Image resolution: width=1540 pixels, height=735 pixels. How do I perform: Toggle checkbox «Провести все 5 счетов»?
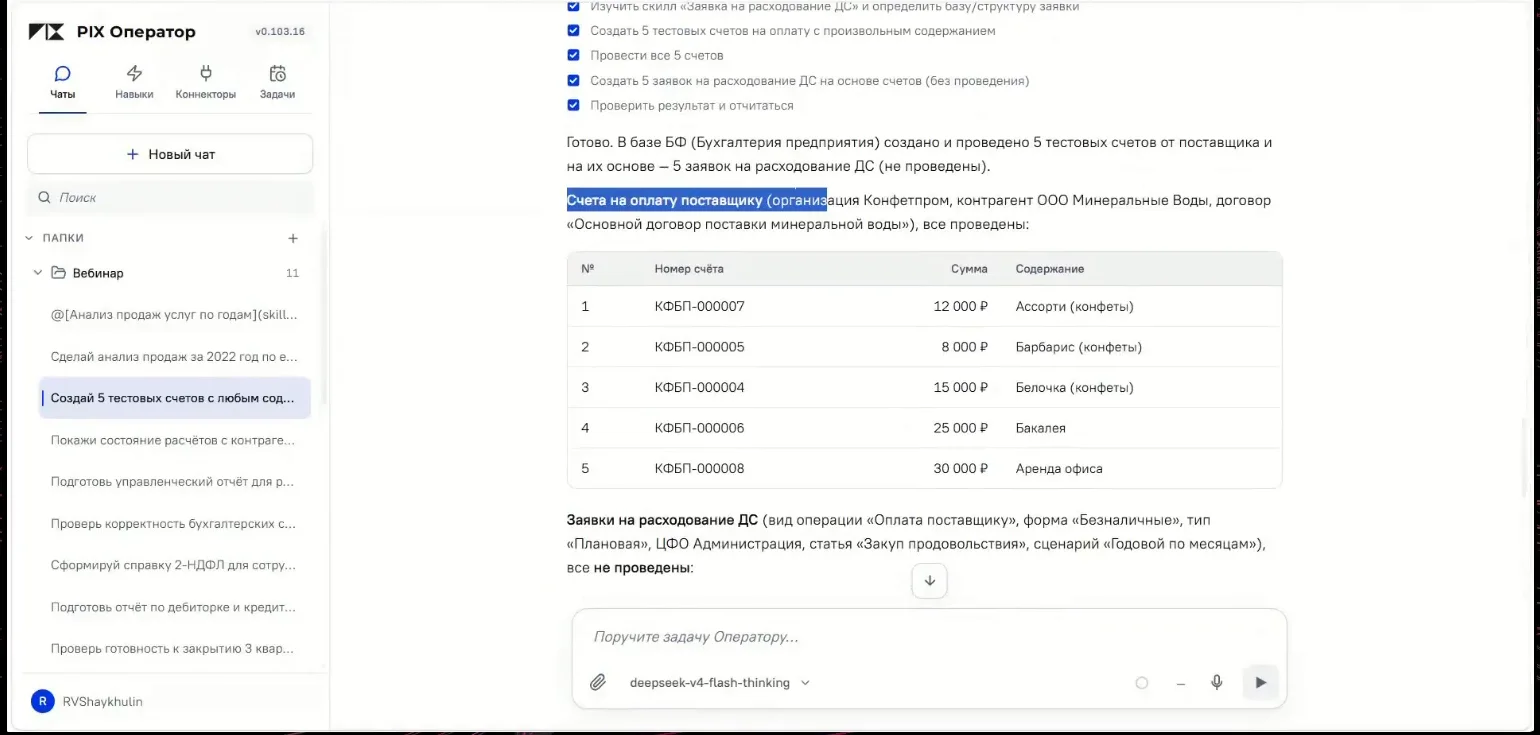click(x=573, y=56)
